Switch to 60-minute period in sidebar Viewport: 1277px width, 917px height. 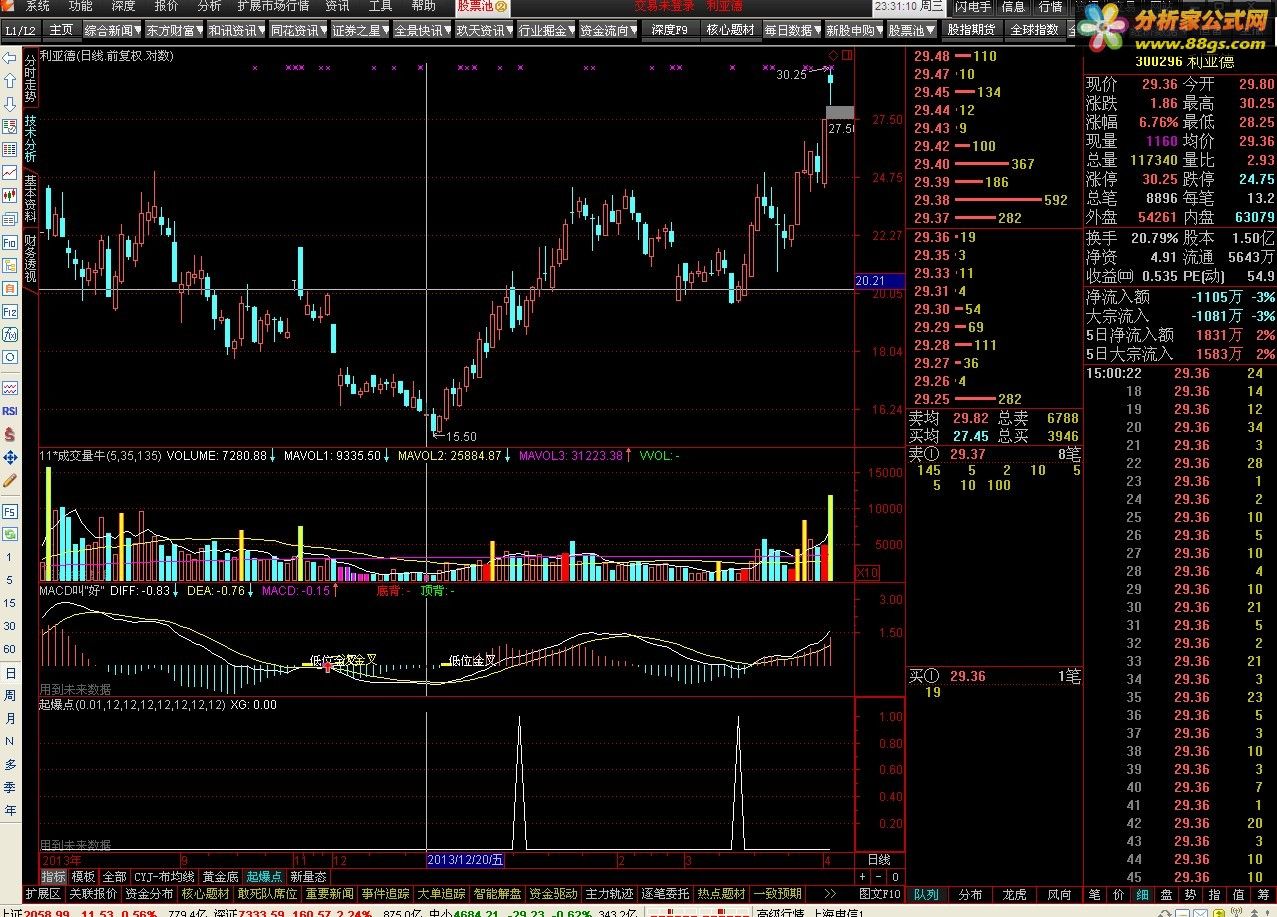pos(10,649)
